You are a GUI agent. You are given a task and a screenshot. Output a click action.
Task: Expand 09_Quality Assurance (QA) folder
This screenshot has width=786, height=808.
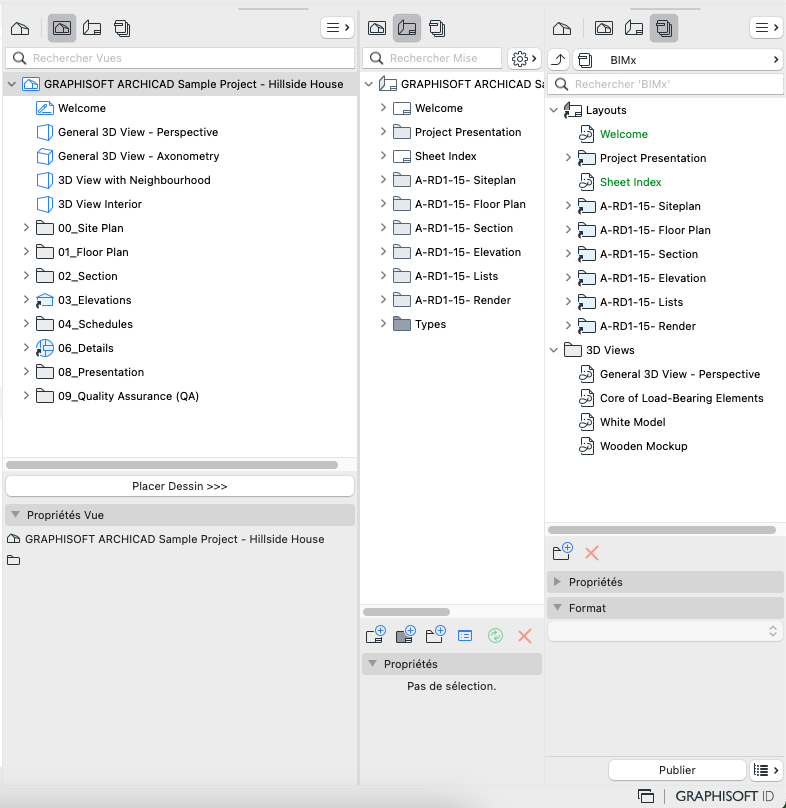pos(26,396)
